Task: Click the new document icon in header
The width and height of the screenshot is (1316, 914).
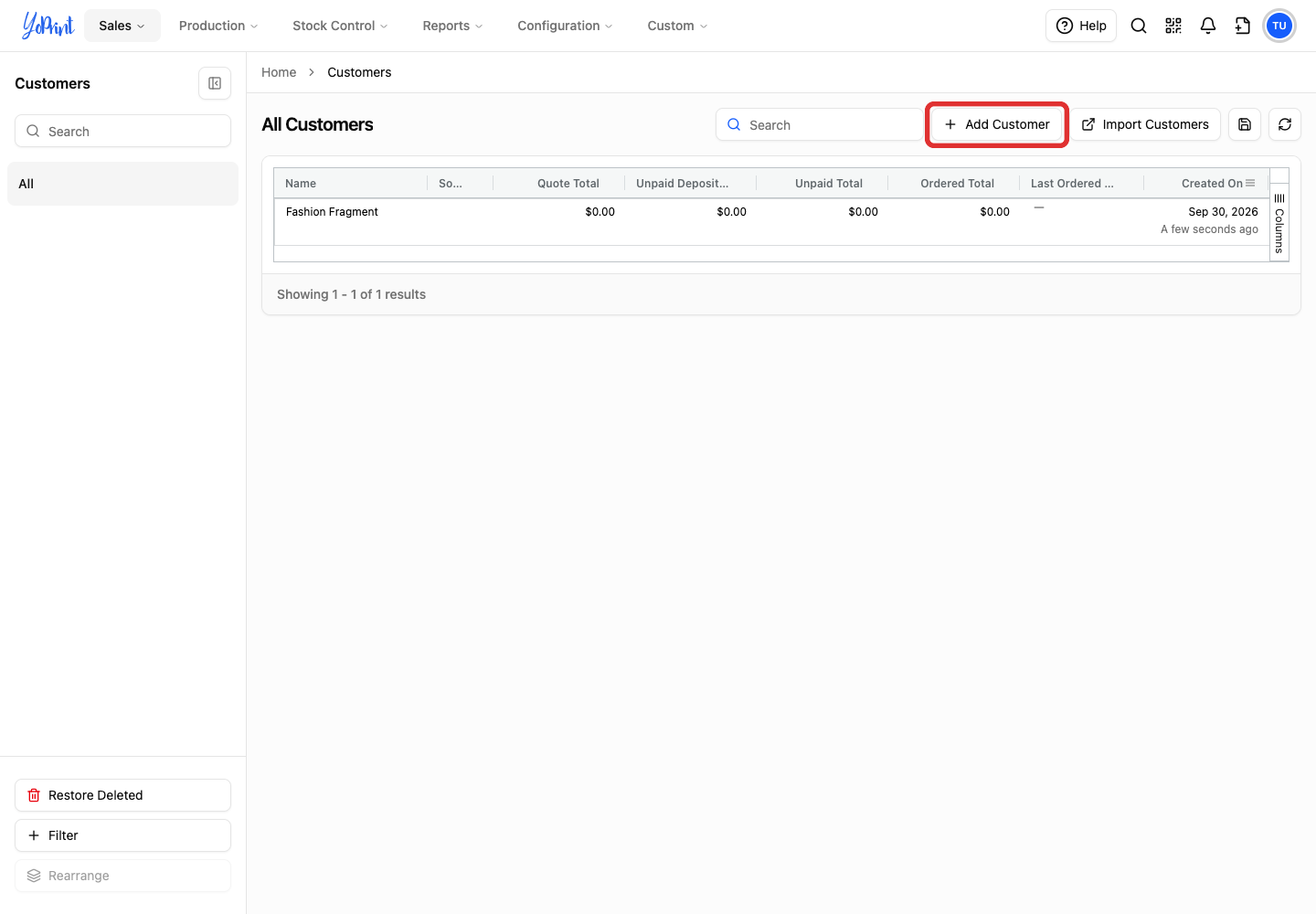Action: pyautogui.click(x=1243, y=26)
